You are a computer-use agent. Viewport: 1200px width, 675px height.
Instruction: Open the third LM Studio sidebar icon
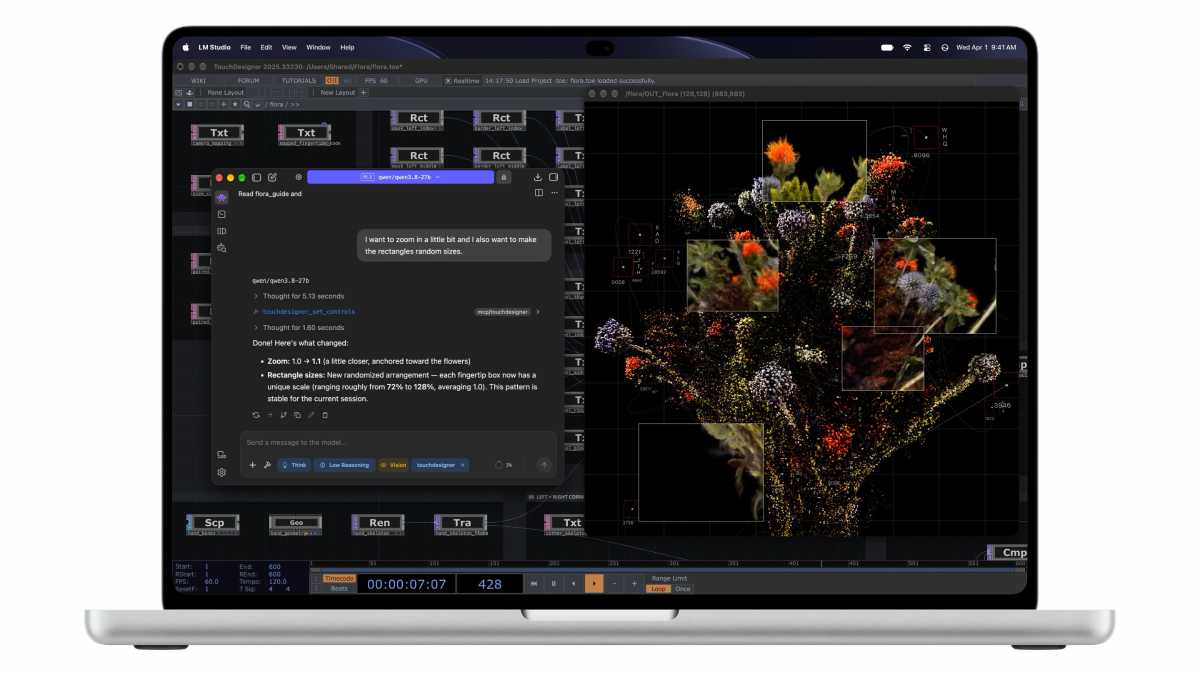(222, 231)
